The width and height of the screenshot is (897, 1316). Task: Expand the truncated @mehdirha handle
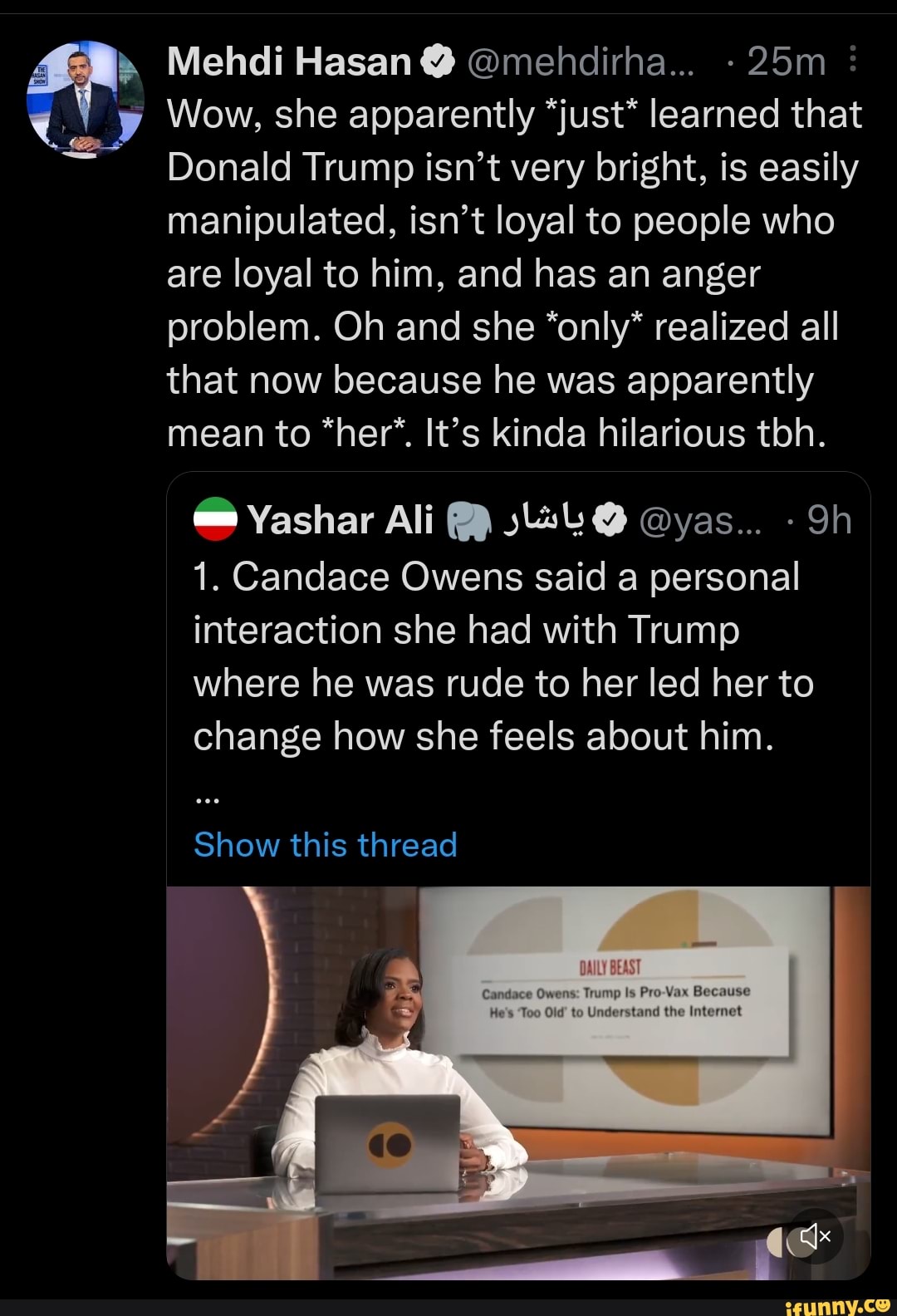click(581, 61)
